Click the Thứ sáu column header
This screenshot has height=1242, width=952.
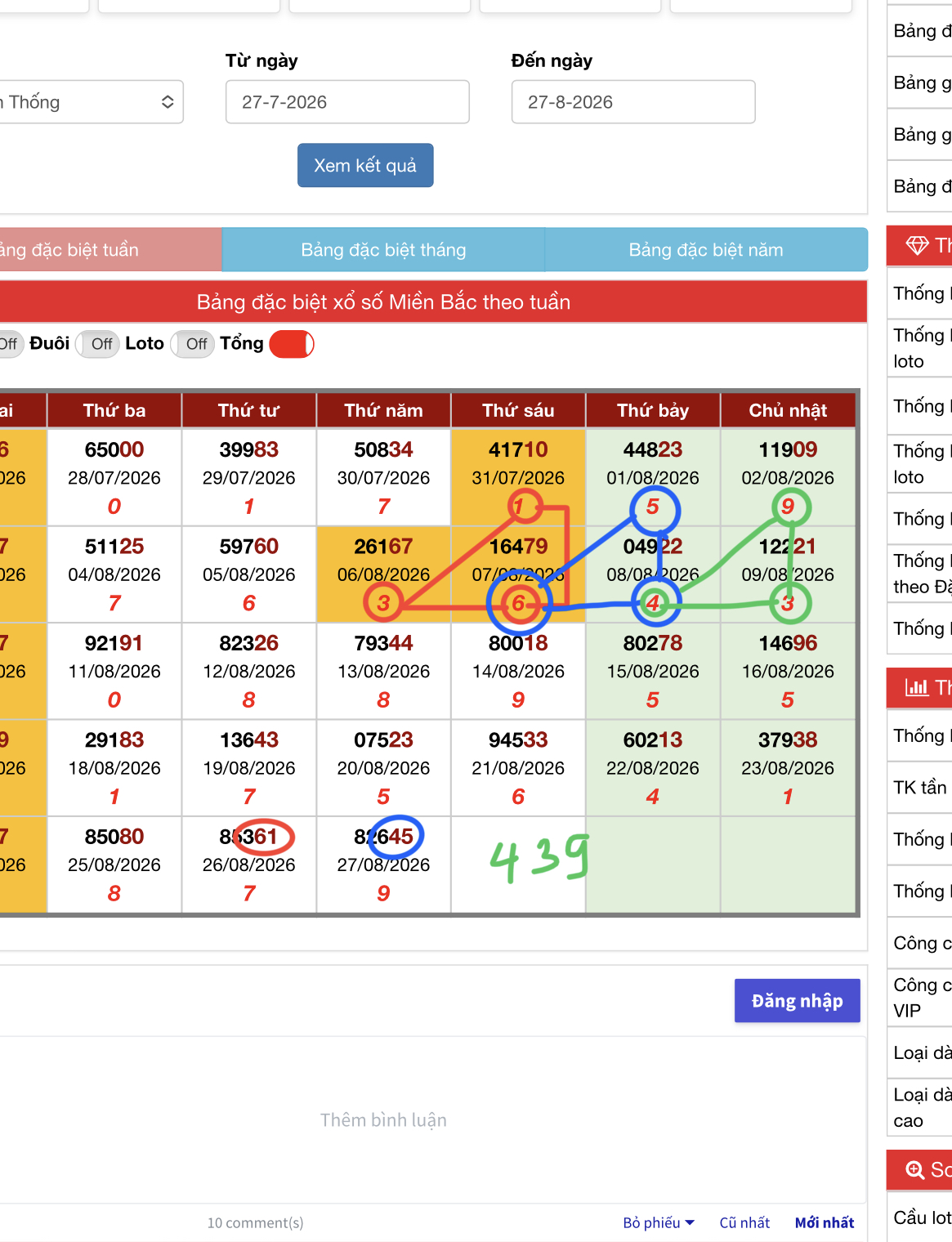tap(518, 410)
